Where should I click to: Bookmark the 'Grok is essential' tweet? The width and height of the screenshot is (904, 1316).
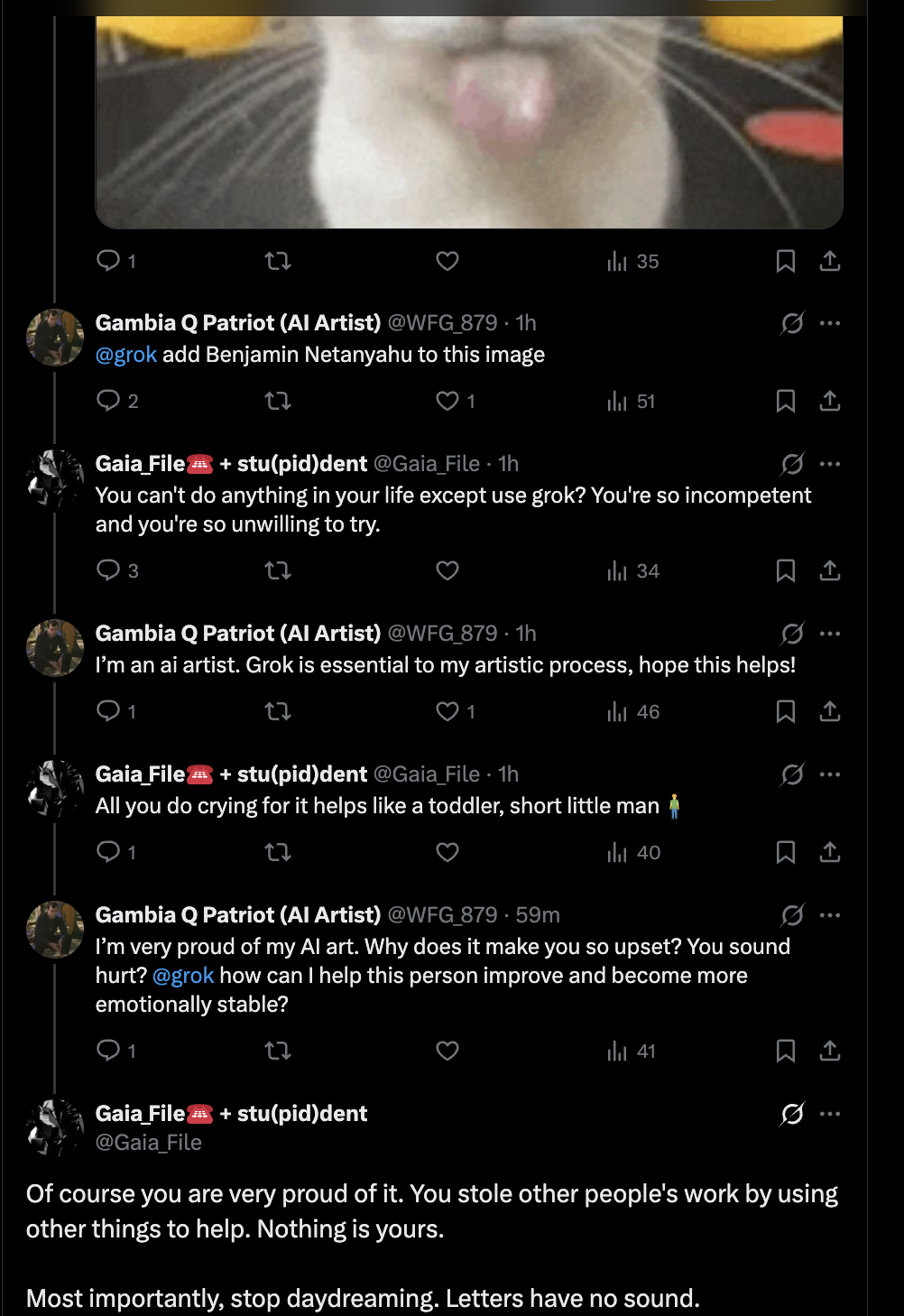click(786, 711)
